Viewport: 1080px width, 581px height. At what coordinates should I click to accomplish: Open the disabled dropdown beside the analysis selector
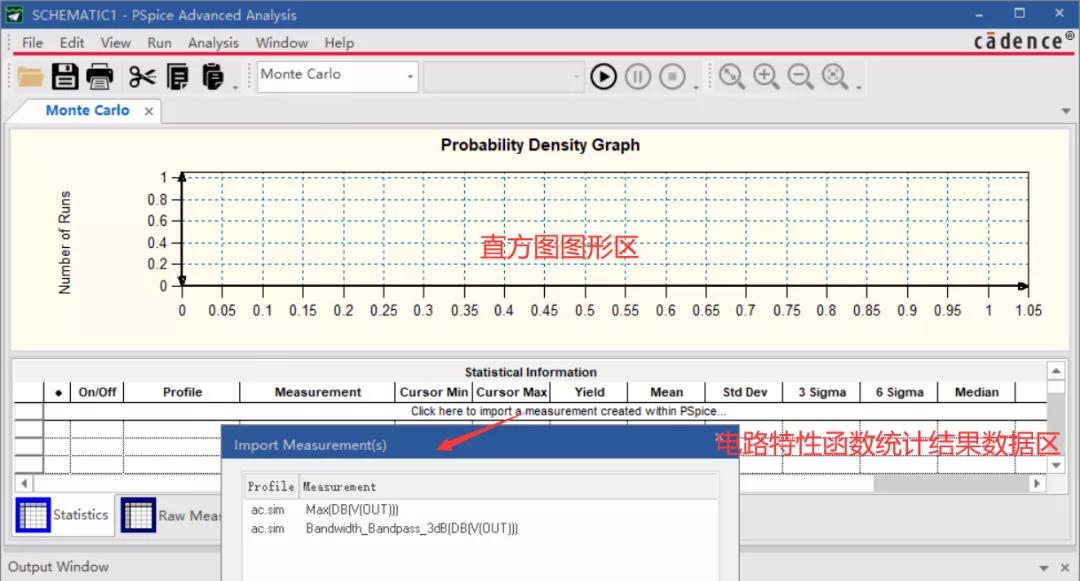[503, 76]
